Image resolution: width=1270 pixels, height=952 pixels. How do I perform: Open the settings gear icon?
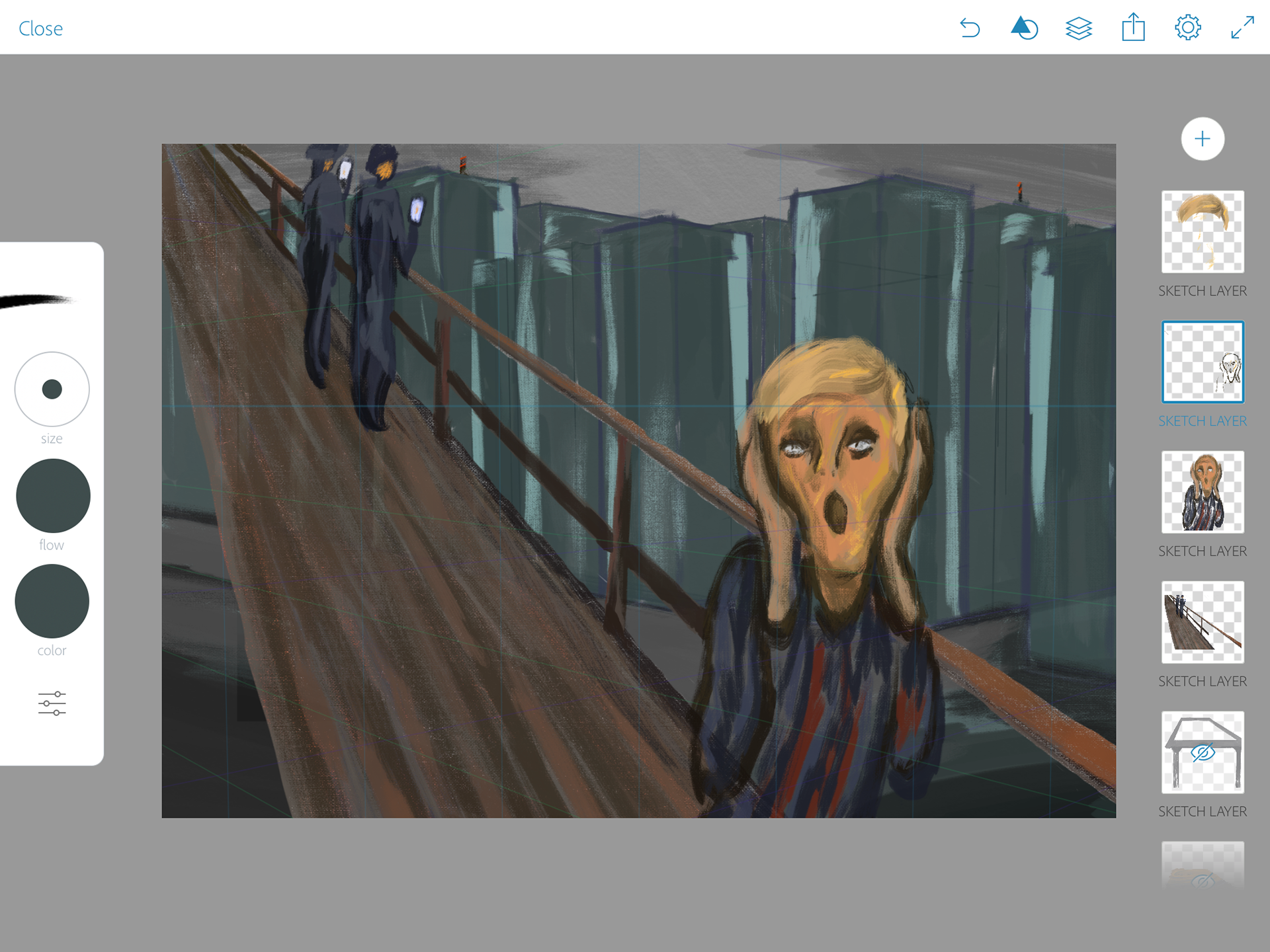[1188, 28]
